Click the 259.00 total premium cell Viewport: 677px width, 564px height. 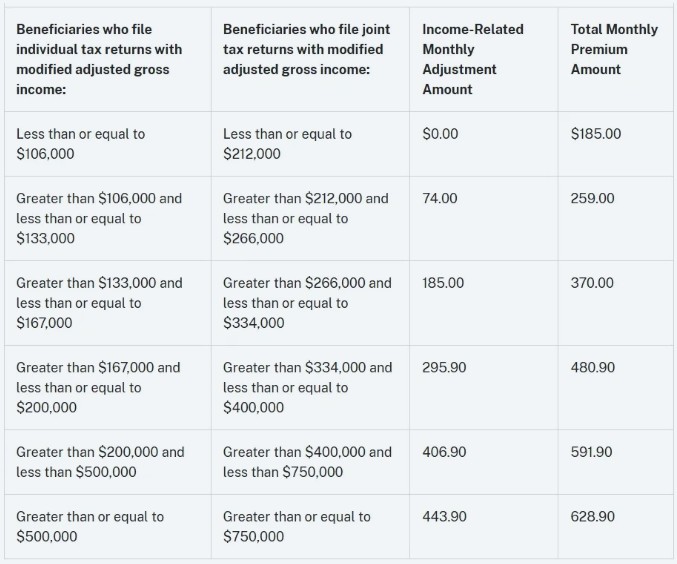pyautogui.click(x=592, y=198)
